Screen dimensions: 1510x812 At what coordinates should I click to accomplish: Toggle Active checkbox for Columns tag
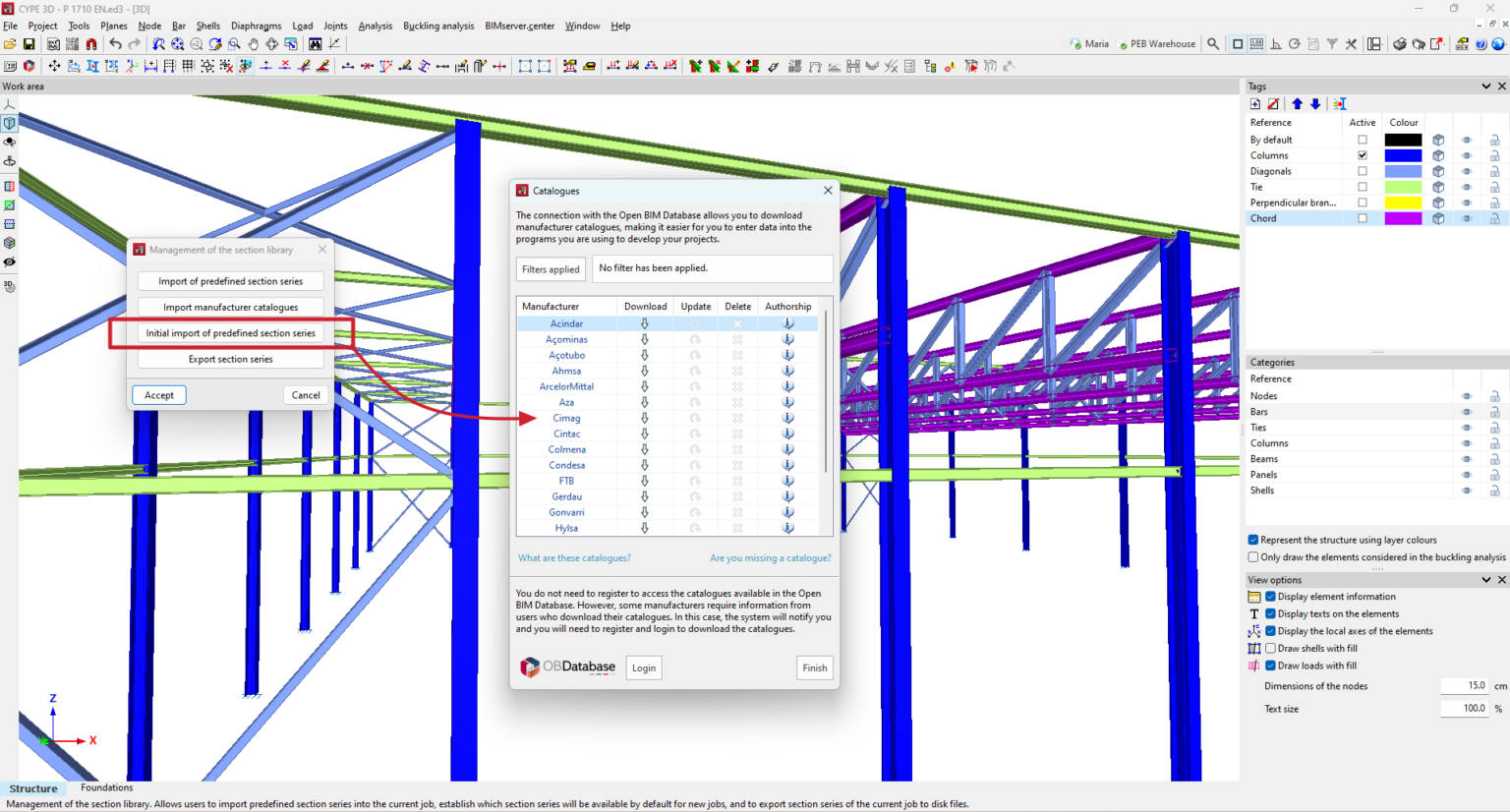click(1362, 155)
